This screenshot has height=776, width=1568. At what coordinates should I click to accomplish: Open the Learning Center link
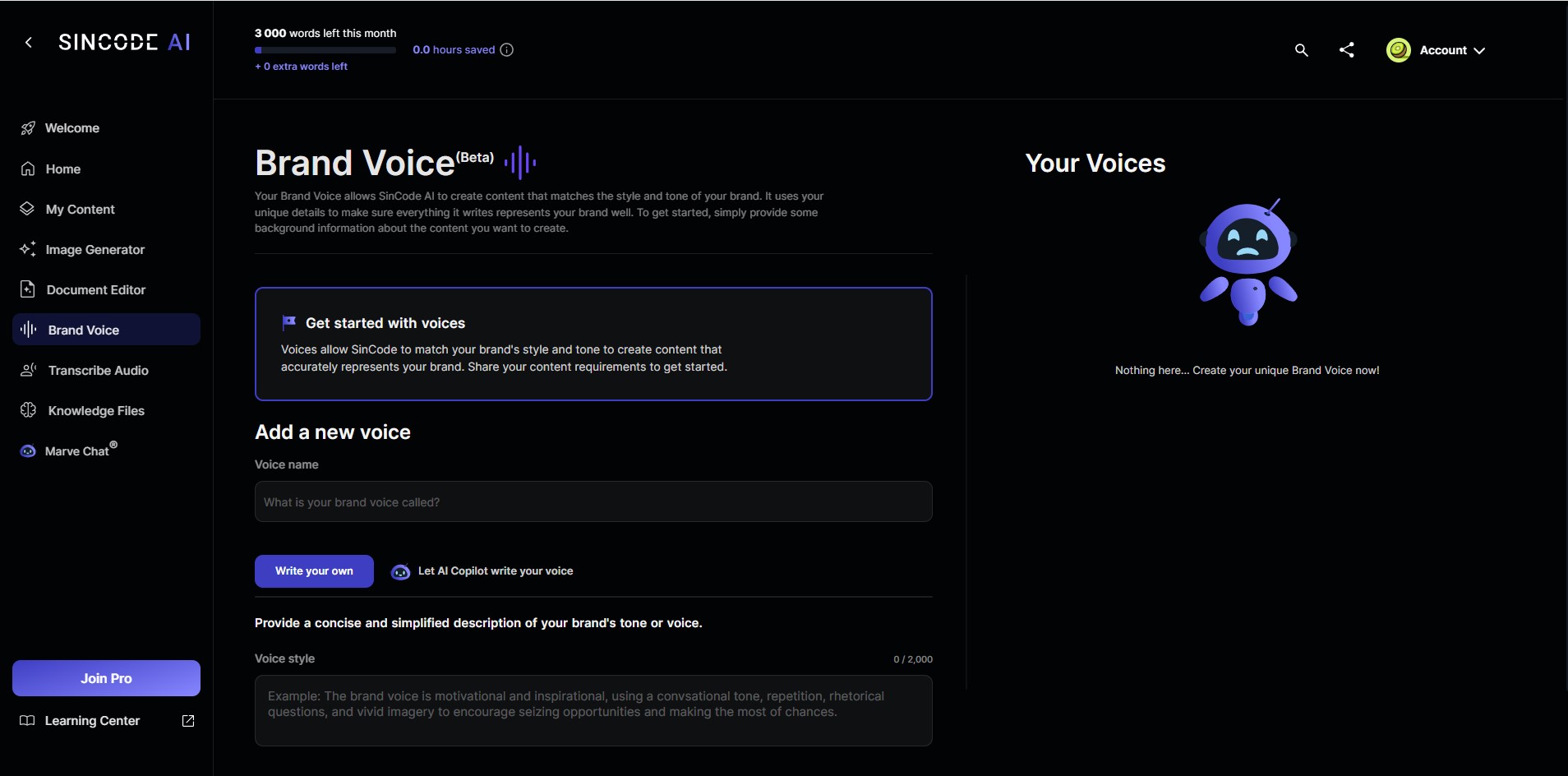(x=92, y=721)
